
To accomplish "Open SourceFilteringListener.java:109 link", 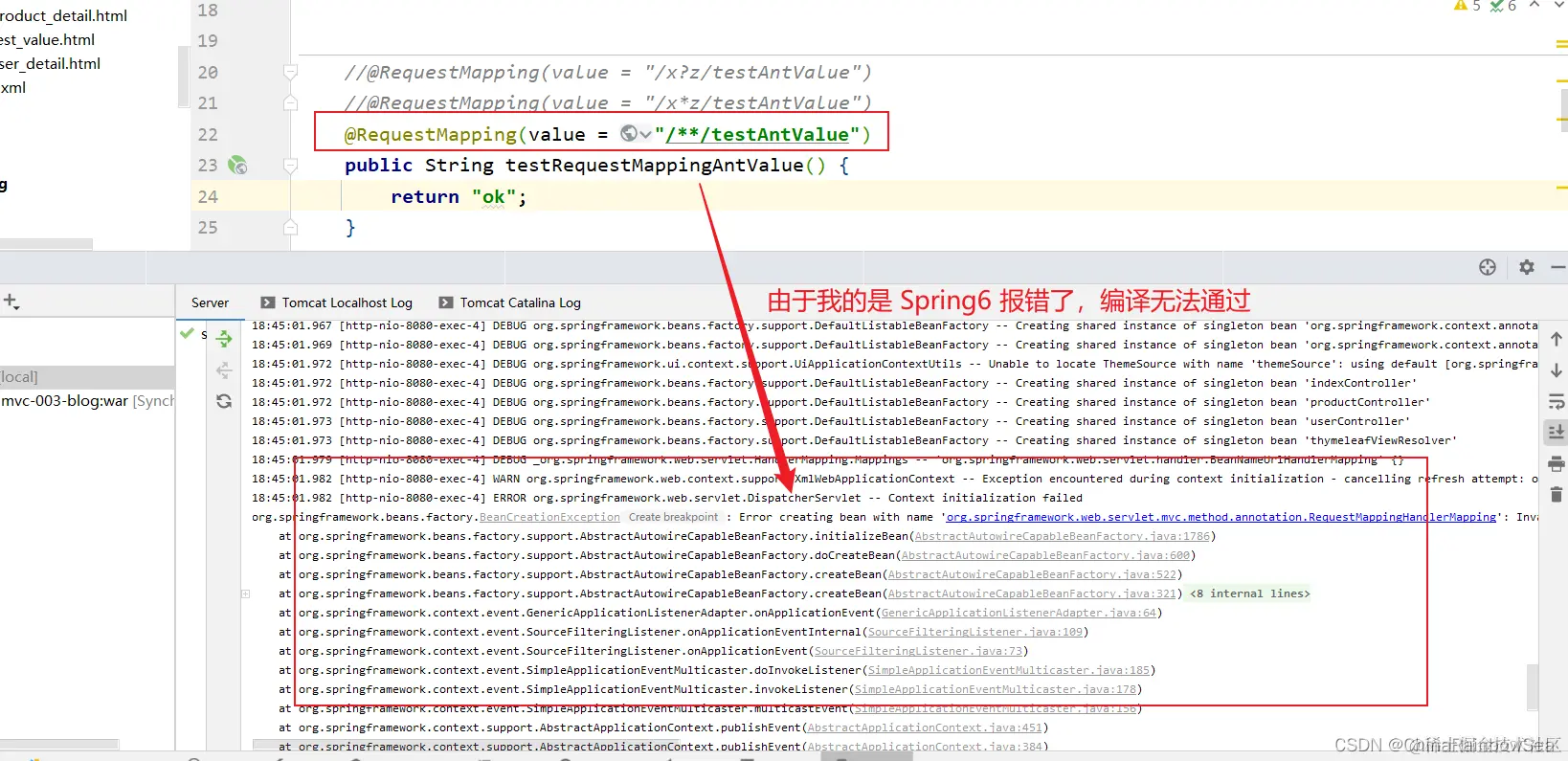I will (x=974, y=632).
